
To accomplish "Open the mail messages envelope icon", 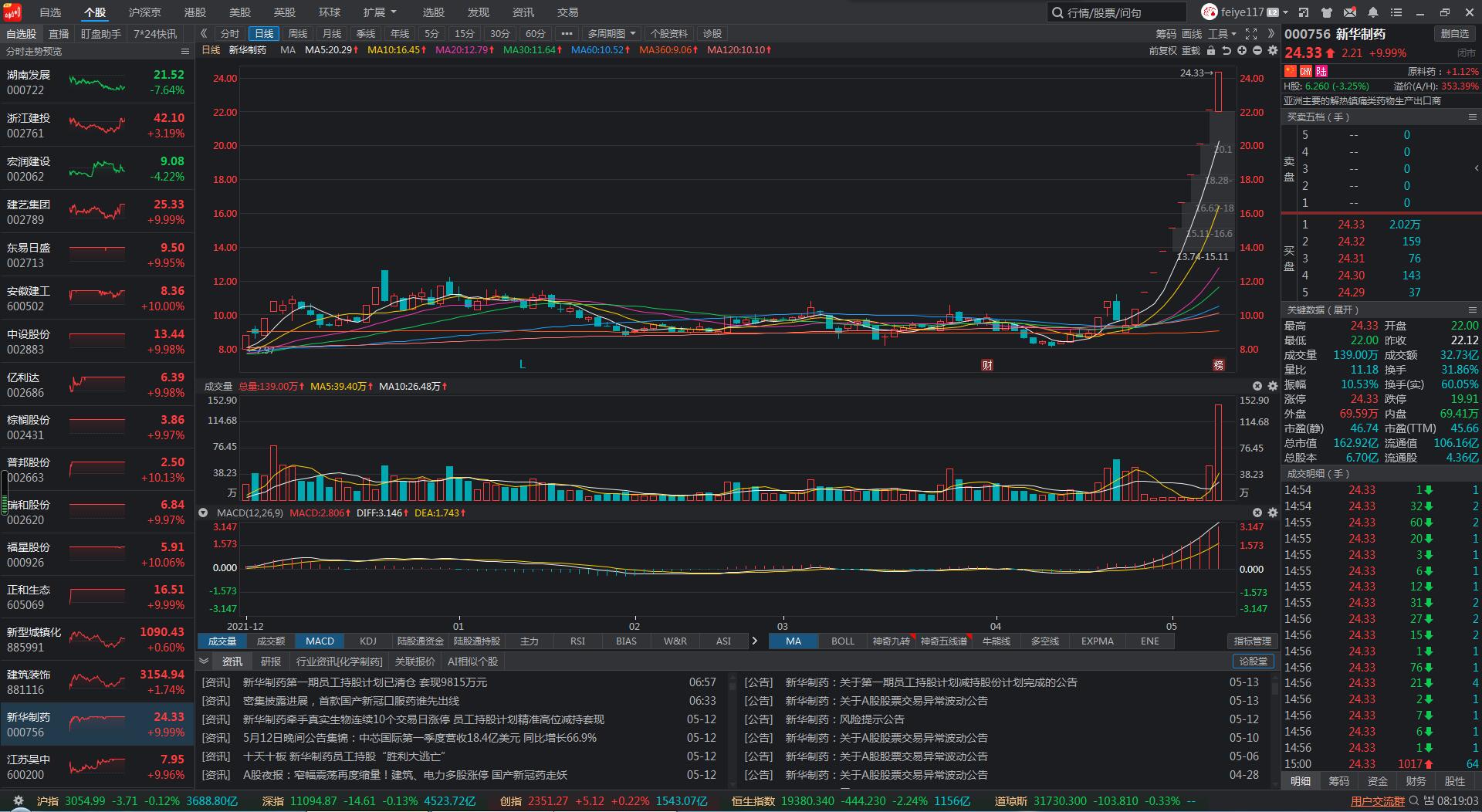I will click(x=1350, y=12).
